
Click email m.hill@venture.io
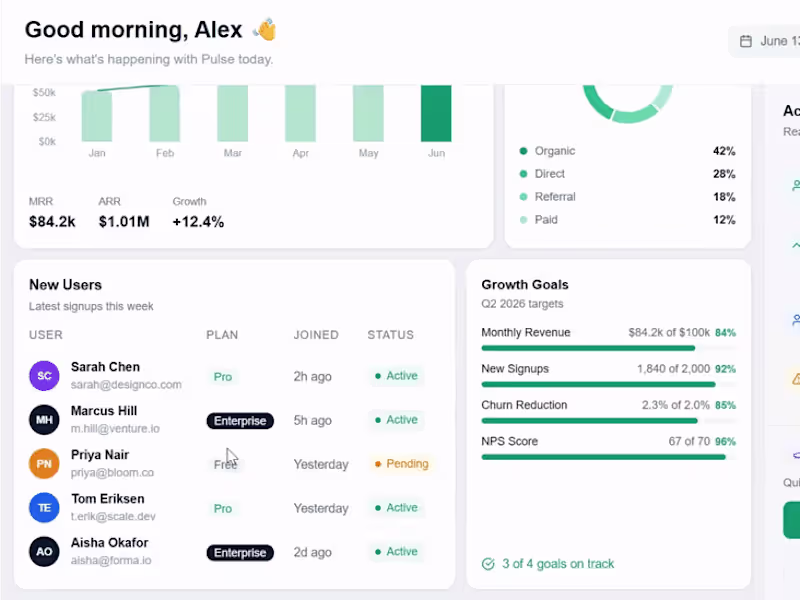[x=115, y=429]
